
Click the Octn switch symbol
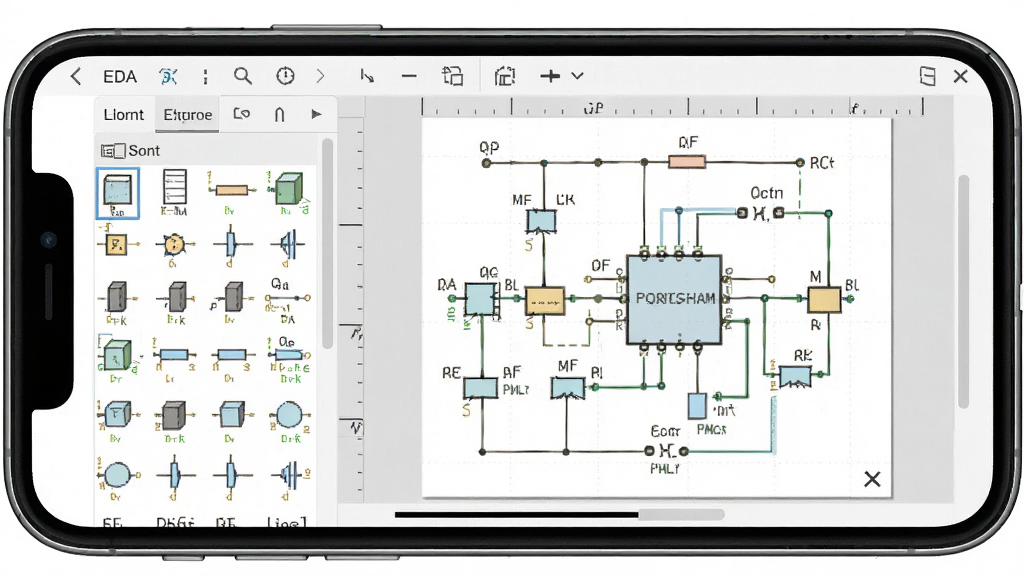pyautogui.click(x=760, y=213)
